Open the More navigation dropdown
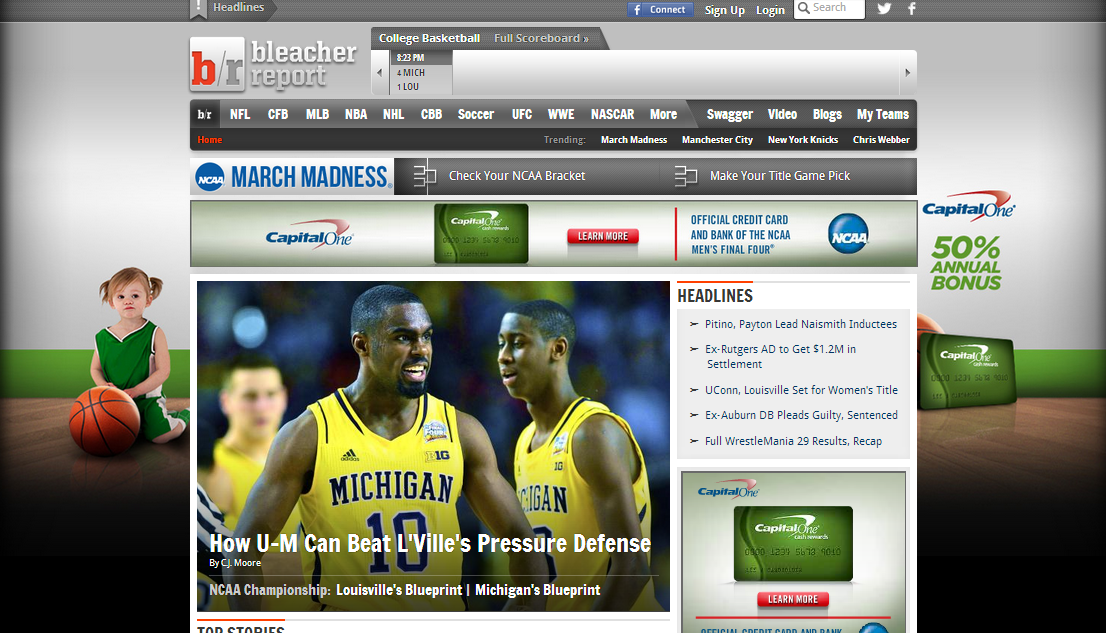This screenshot has height=633, width=1106. 663,114
